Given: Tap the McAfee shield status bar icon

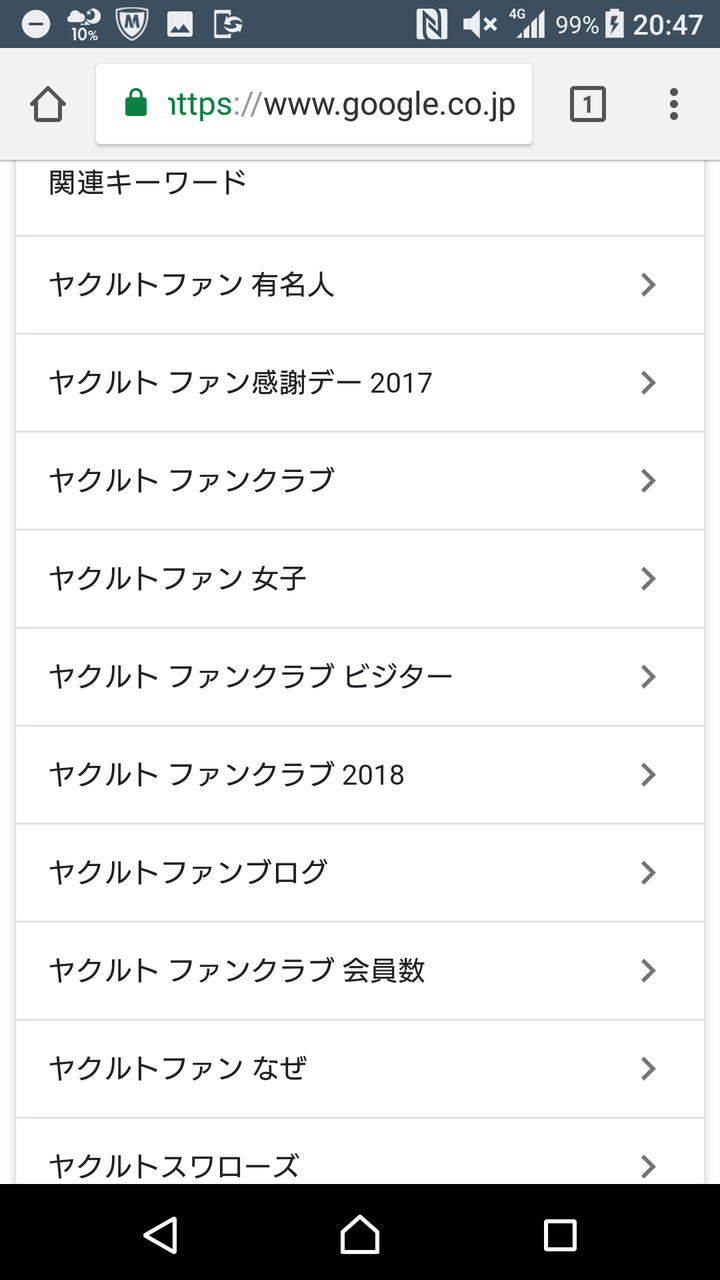Looking at the screenshot, I should (x=132, y=24).
